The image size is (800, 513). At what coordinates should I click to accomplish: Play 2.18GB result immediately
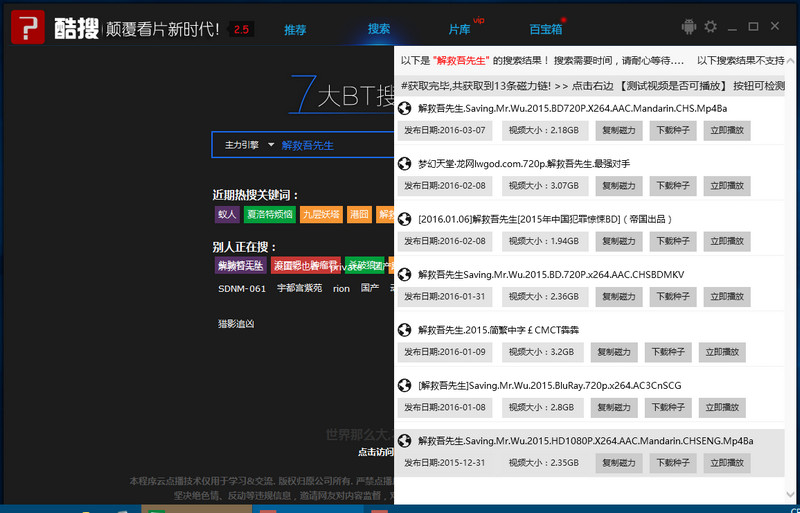click(x=727, y=131)
